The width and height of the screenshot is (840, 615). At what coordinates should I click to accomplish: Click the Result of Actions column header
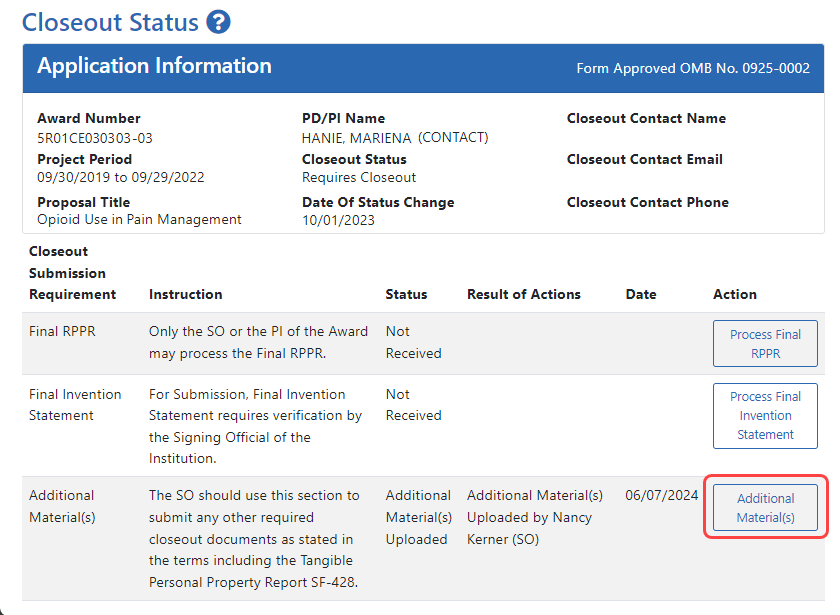[523, 294]
